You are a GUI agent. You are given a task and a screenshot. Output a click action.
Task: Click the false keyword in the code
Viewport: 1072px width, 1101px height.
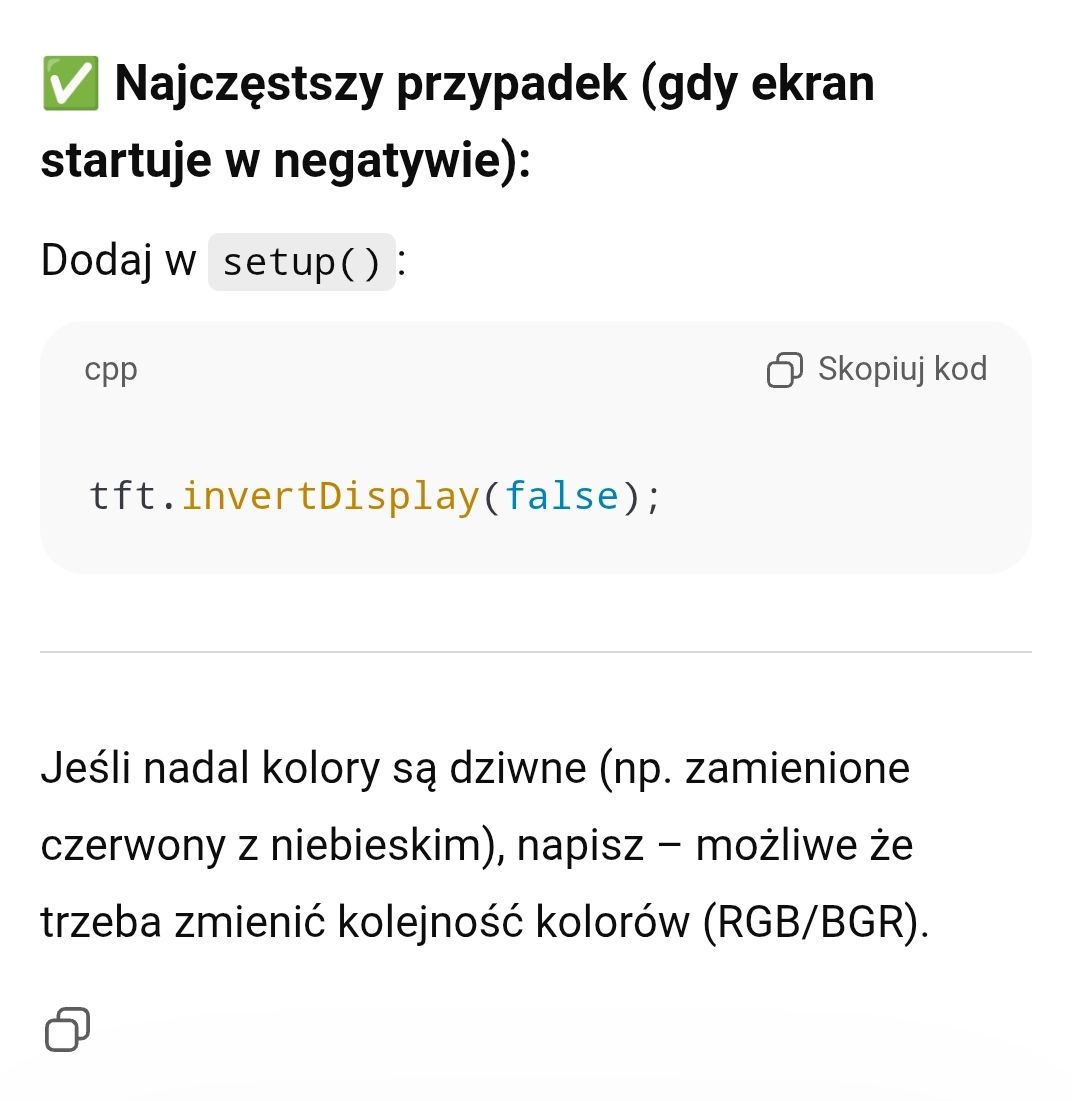tap(562, 497)
